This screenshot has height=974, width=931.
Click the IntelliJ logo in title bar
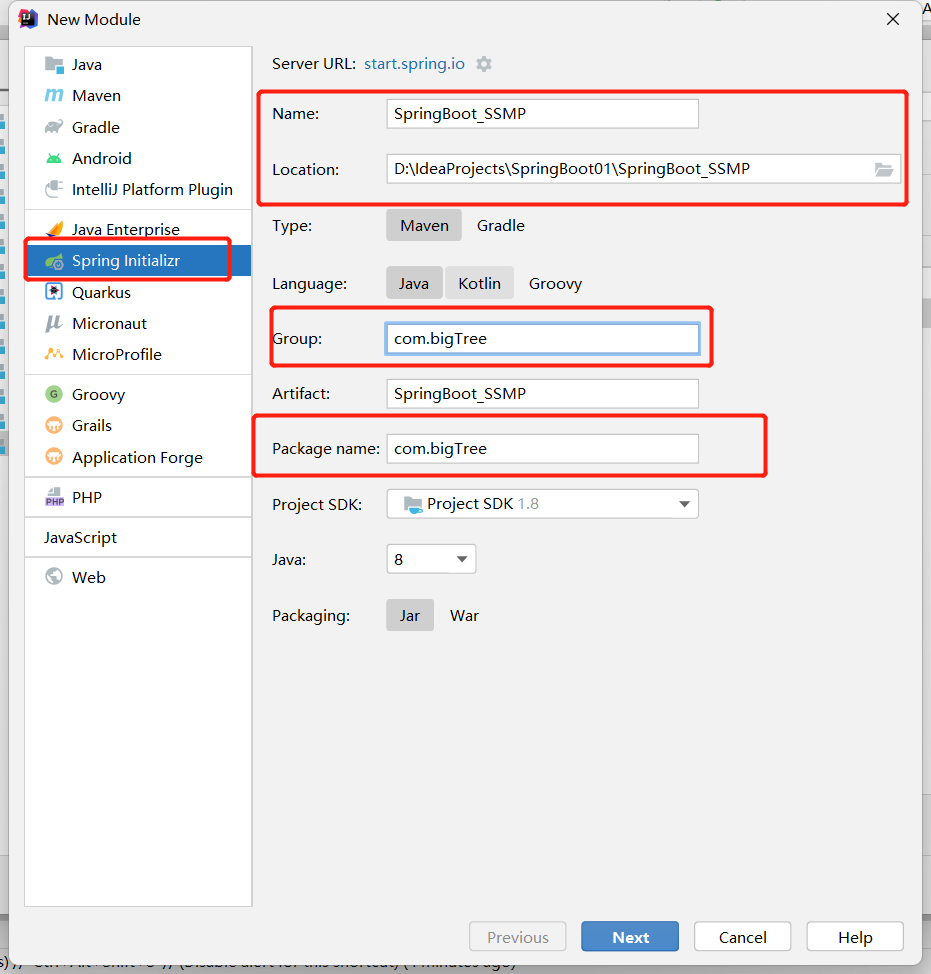pyautogui.click(x=28, y=19)
